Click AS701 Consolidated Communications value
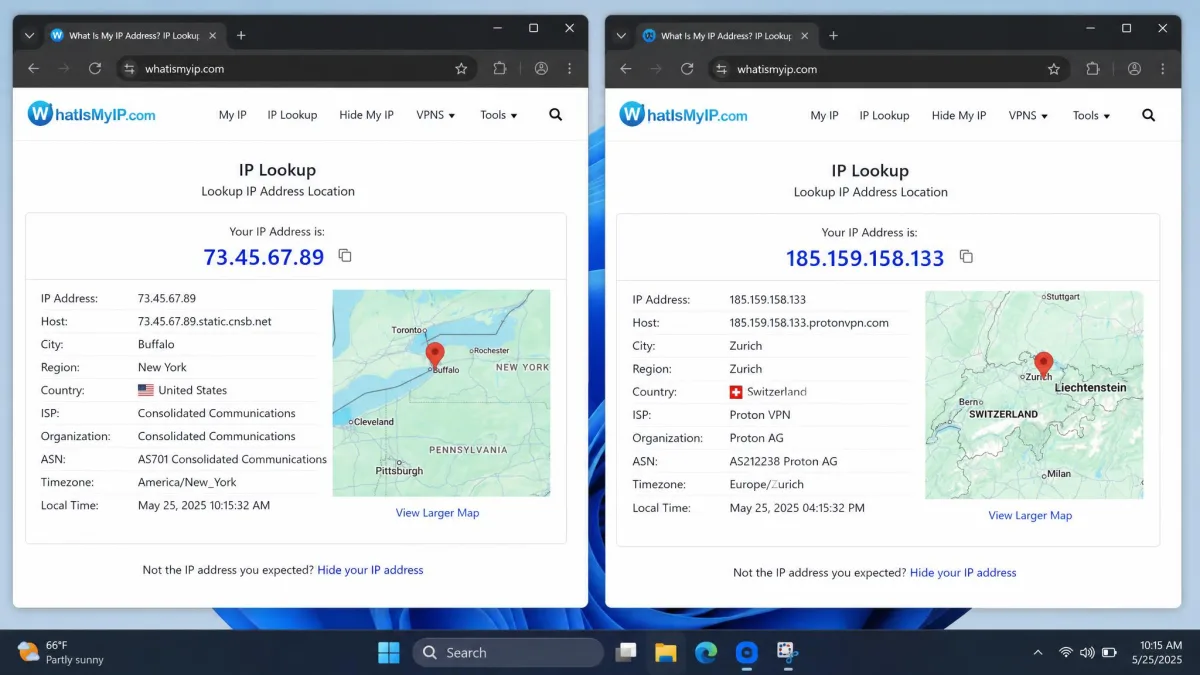1200x675 pixels. tap(232, 459)
